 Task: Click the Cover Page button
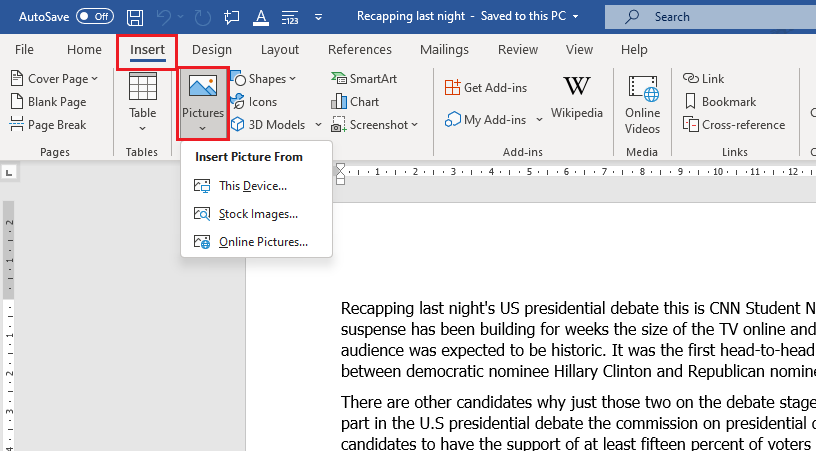click(x=54, y=79)
